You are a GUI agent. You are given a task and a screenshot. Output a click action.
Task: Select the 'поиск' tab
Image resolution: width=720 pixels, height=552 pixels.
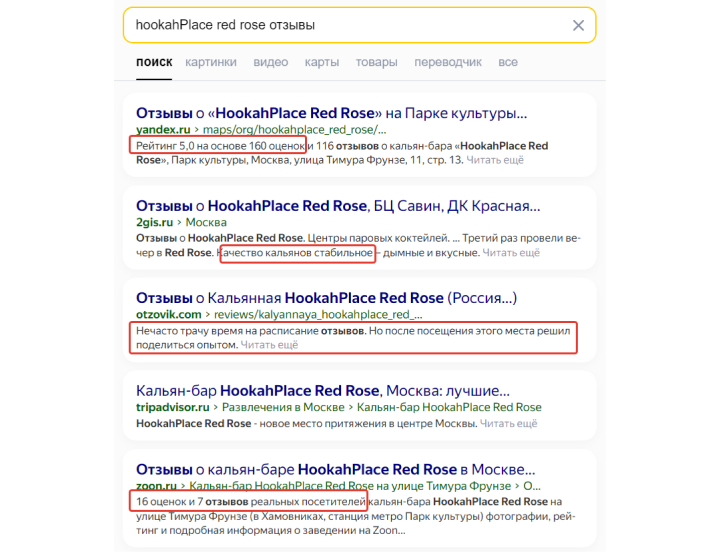click(x=154, y=62)
